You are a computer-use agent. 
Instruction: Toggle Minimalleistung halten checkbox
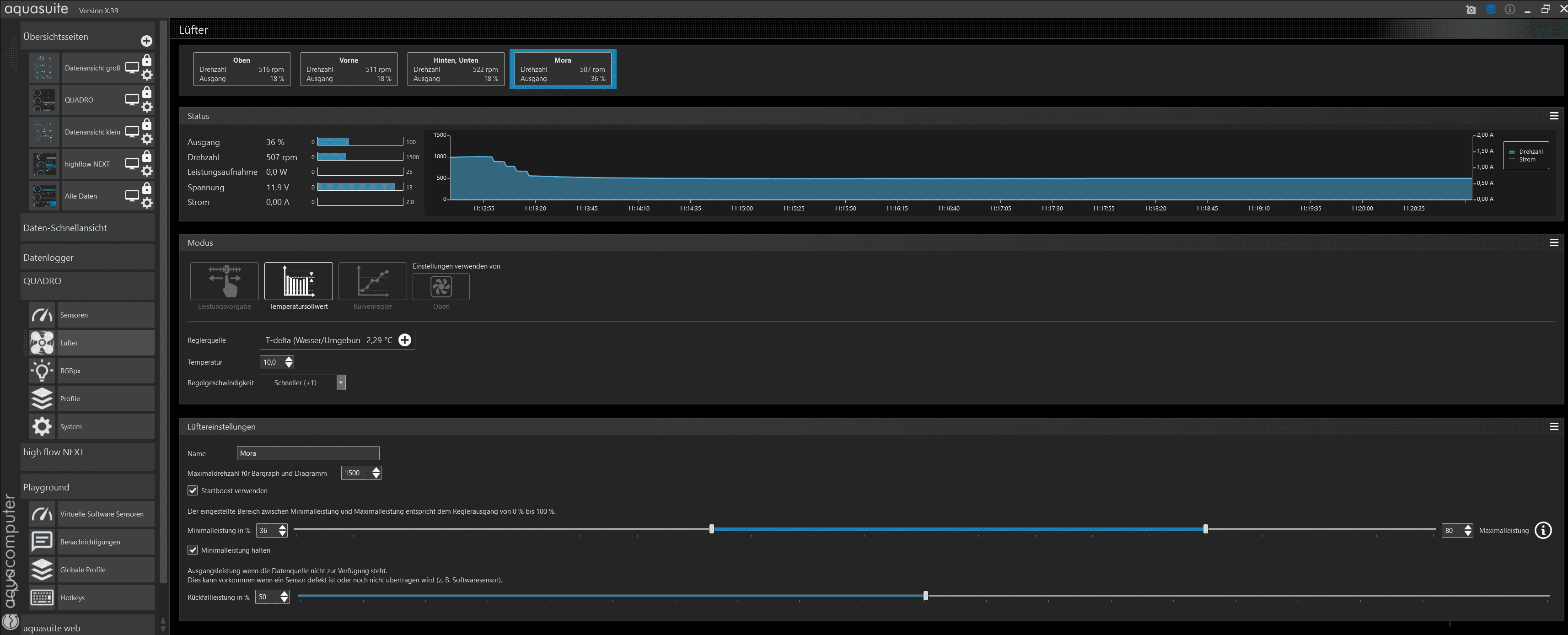tap(193, 550)
